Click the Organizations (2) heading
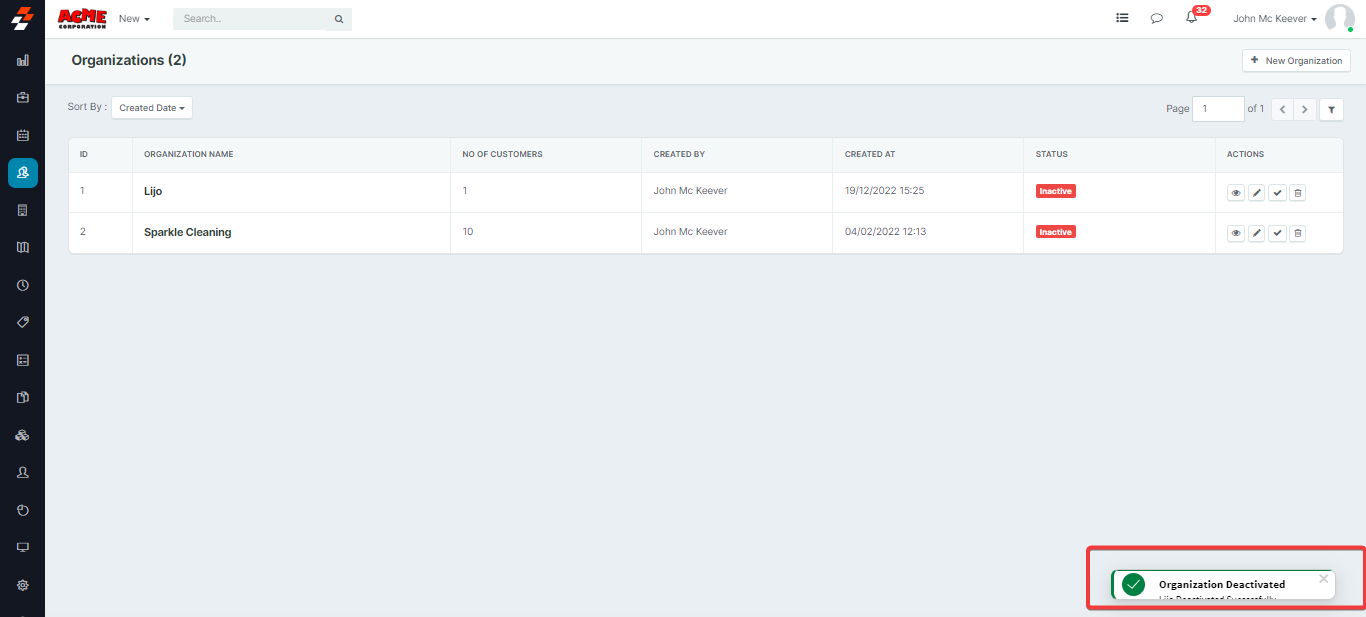The width and height of the screenshot is (1366, 617). (129, 60)
